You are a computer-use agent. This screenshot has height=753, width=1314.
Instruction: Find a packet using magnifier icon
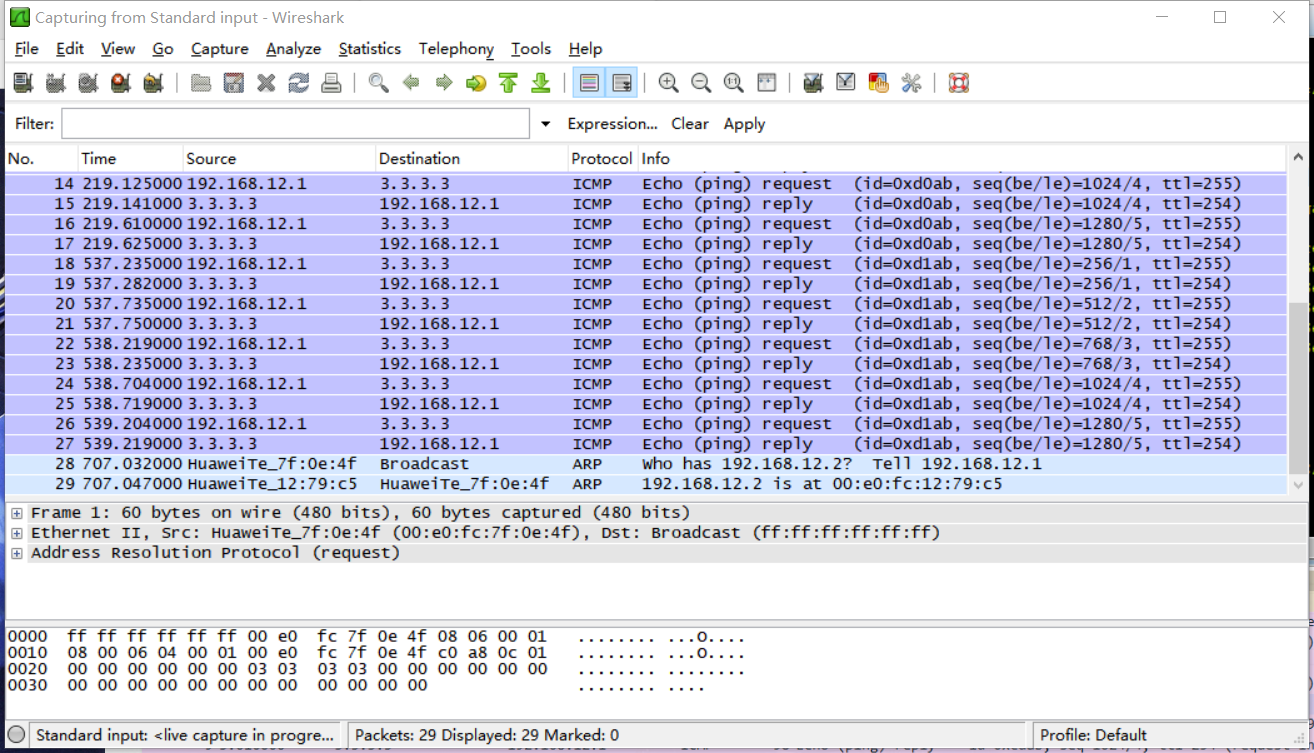coord(378,83)
